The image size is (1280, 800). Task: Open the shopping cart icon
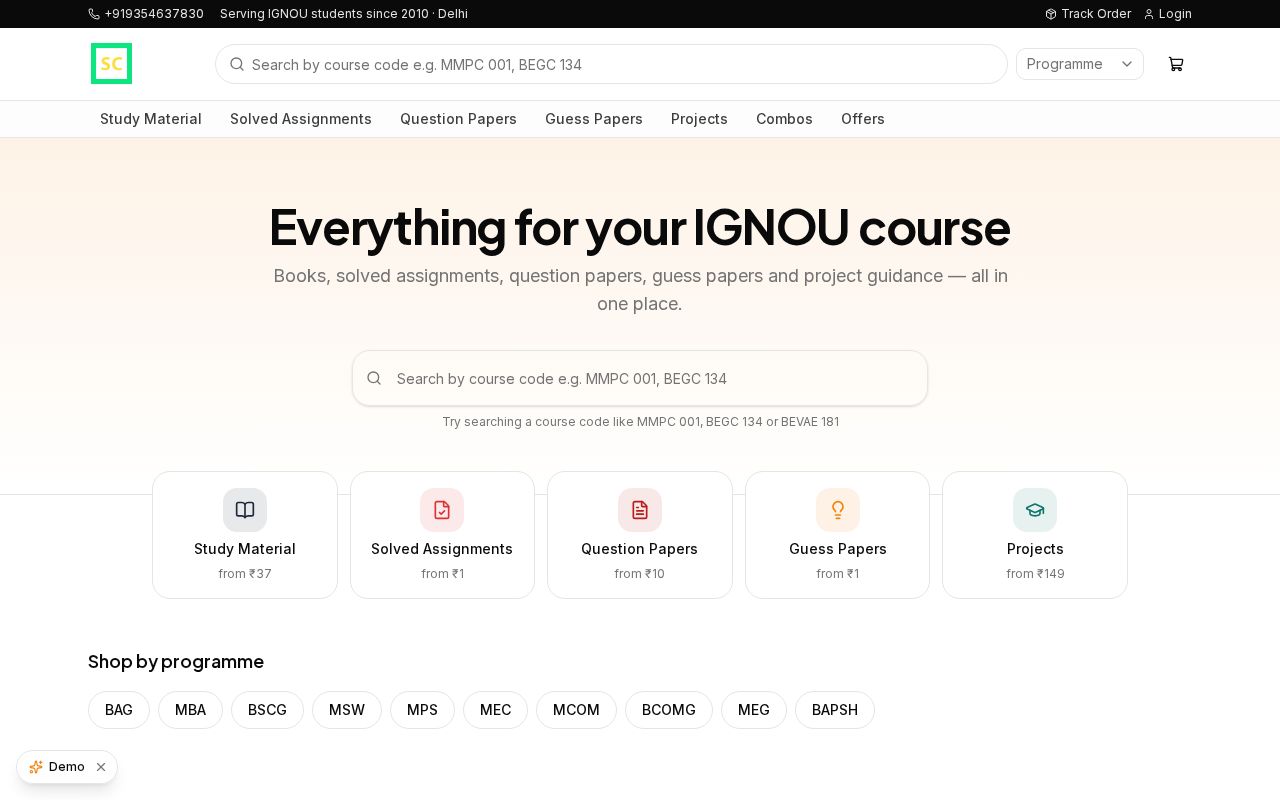1176,64
